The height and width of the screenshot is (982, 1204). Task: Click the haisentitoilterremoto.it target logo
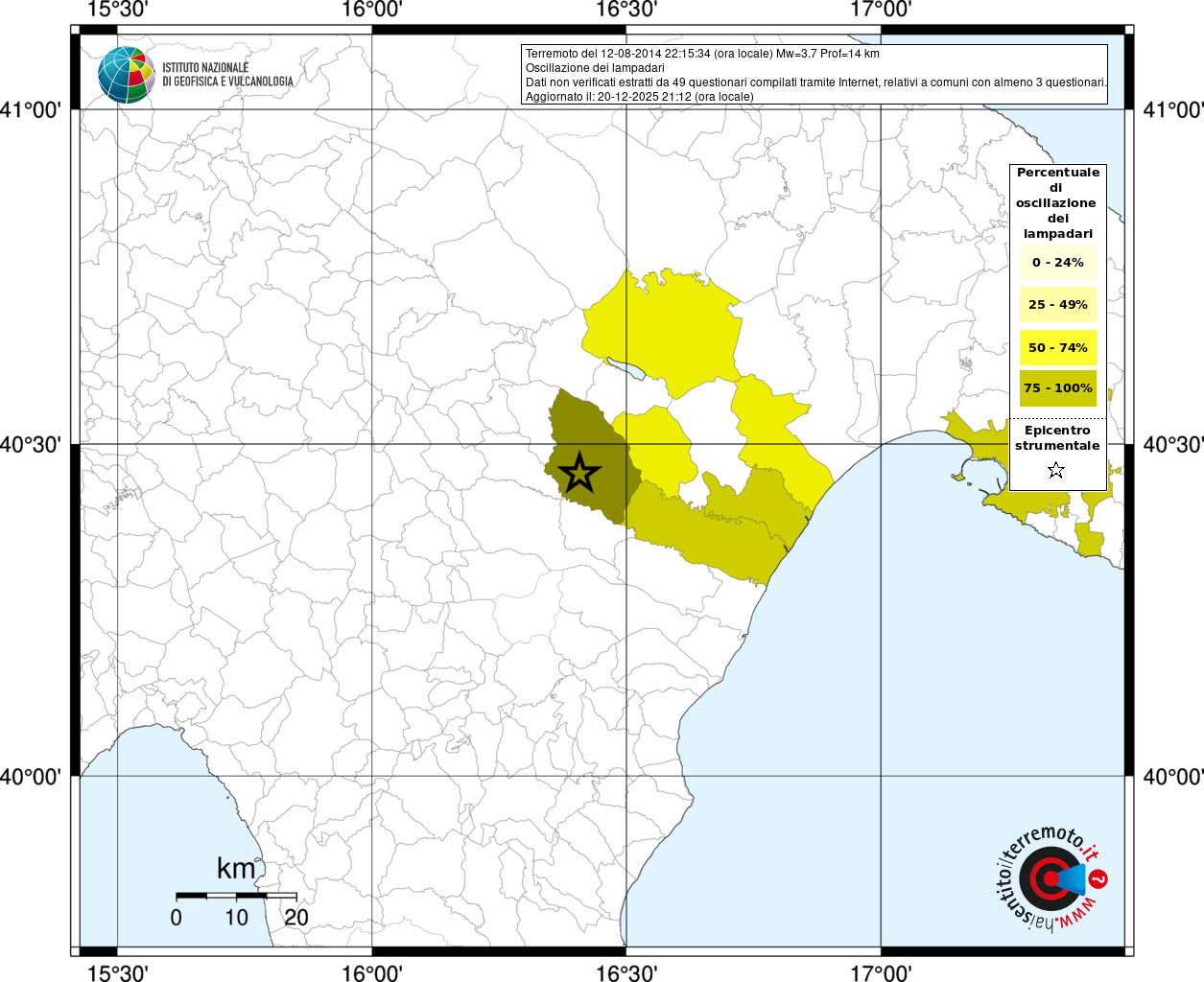tap(1052, 879)
